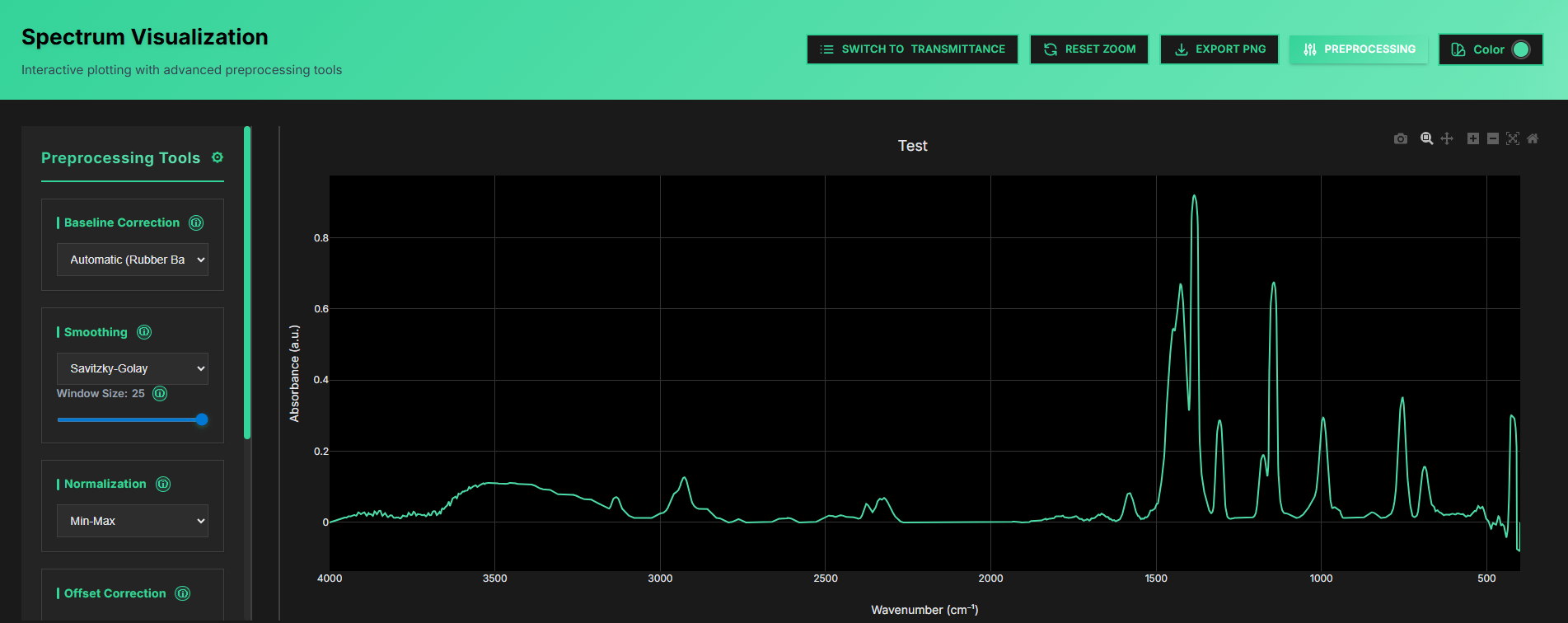
Task: Click x-axis tick label 3500
Action: [x=495, y=578]
